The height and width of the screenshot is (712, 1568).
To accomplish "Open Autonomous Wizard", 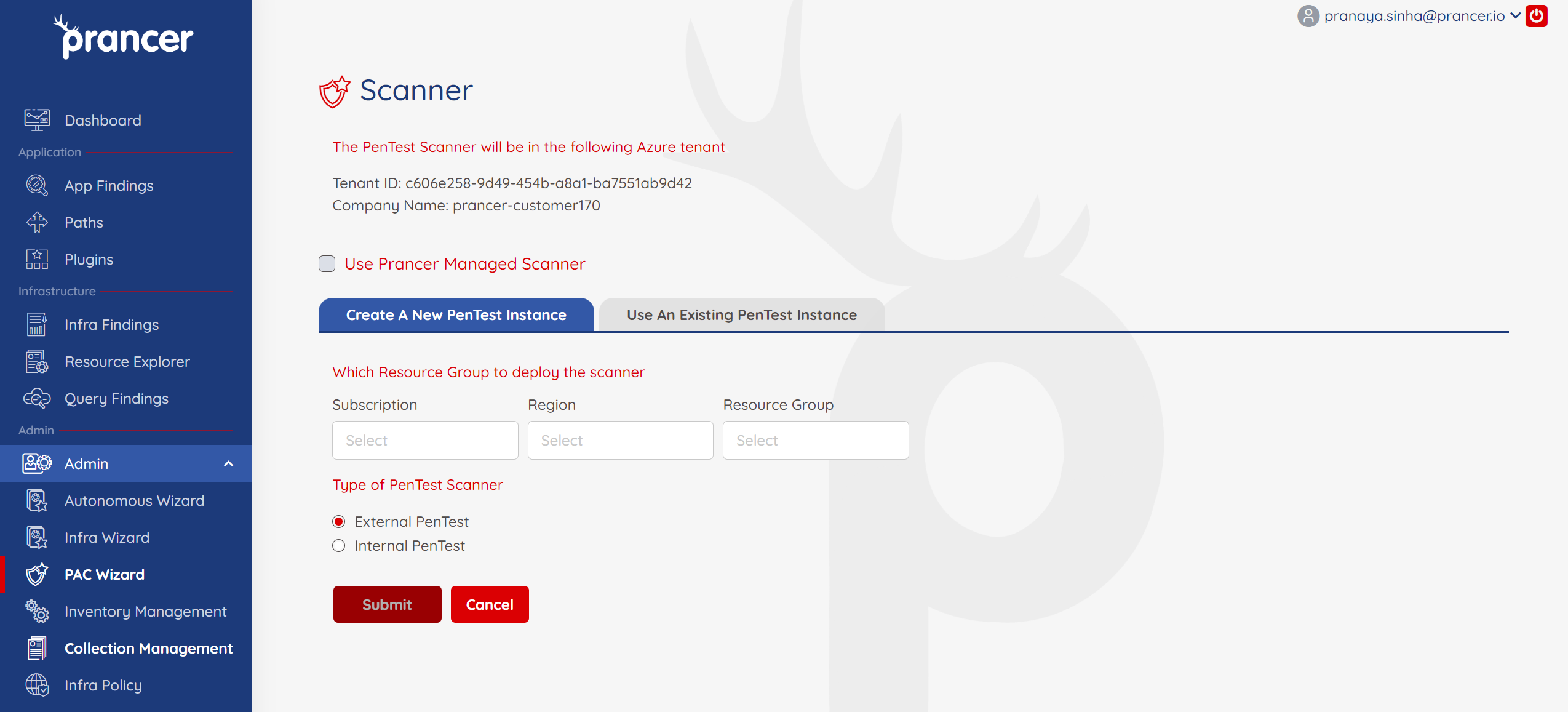I will [126, 500].
